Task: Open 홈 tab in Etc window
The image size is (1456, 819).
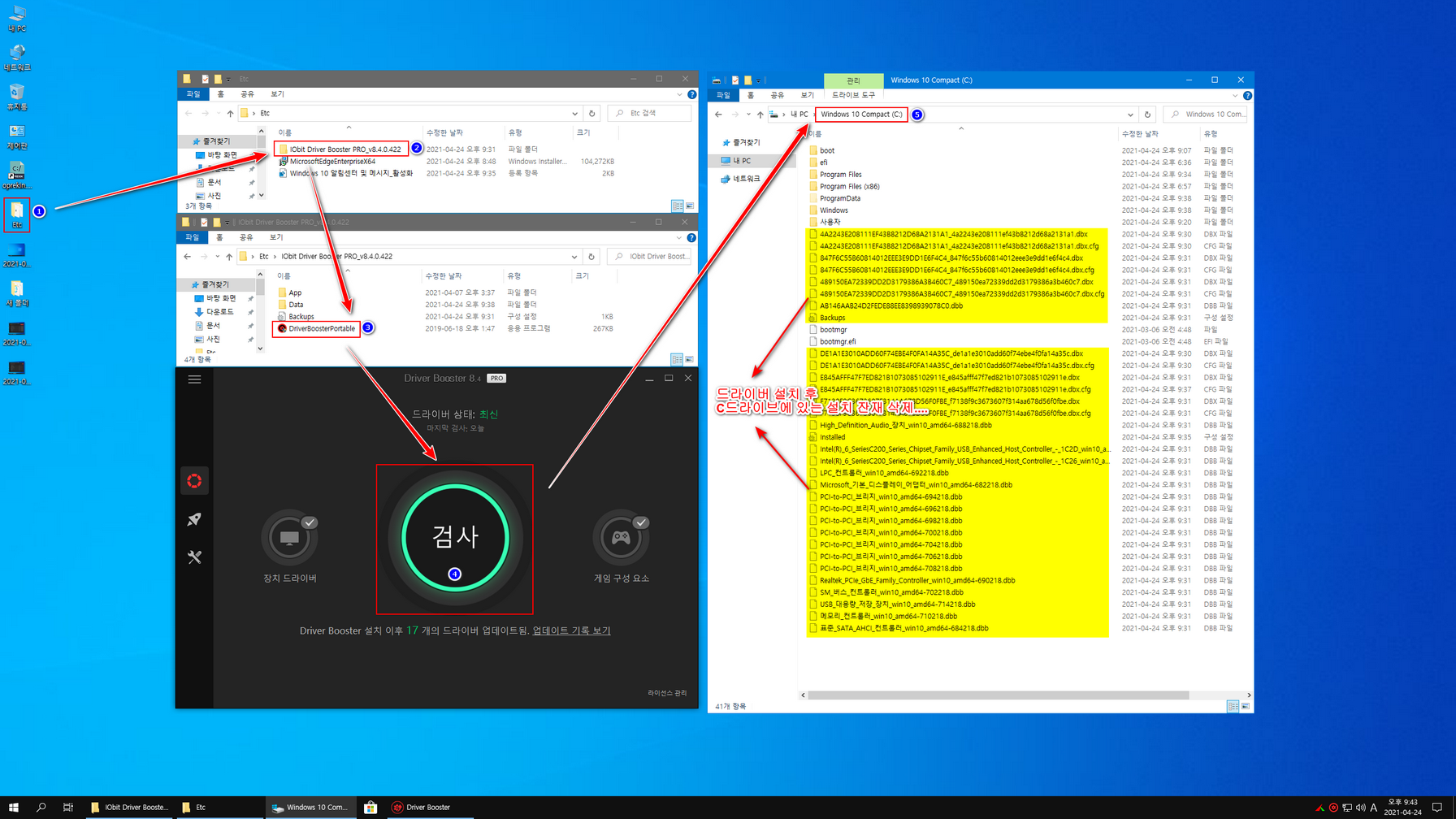Action: click(x=220, y=94)
